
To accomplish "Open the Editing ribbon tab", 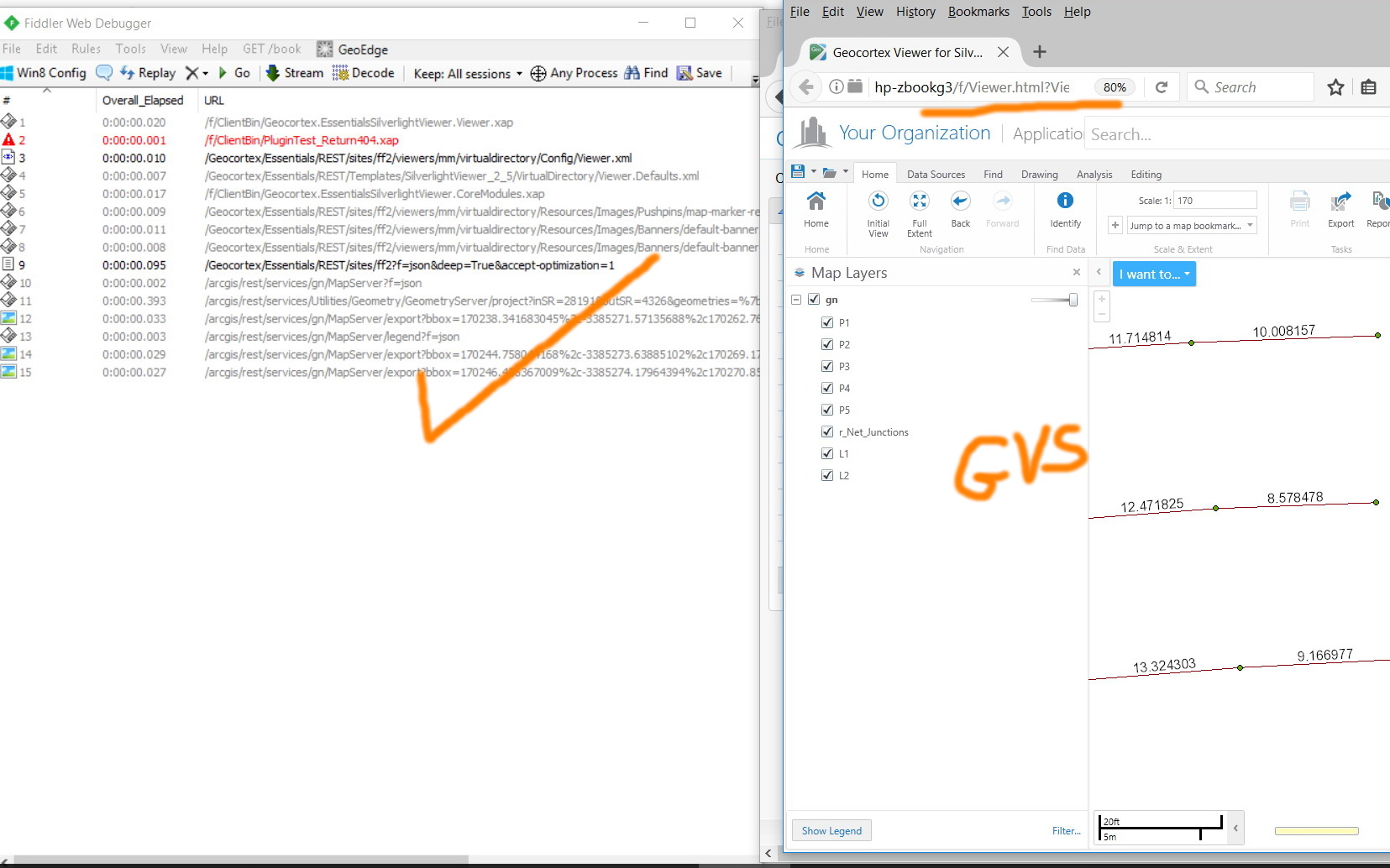I will point(1146,174).
